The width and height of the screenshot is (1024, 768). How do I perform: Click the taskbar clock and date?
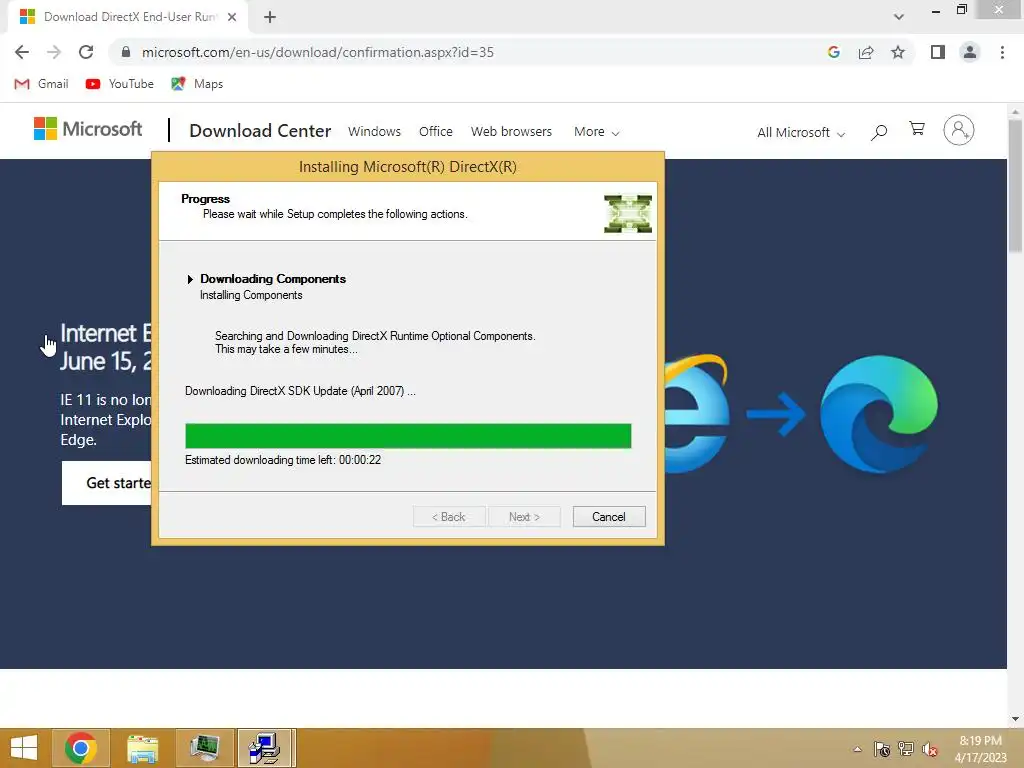pos(980,749)
